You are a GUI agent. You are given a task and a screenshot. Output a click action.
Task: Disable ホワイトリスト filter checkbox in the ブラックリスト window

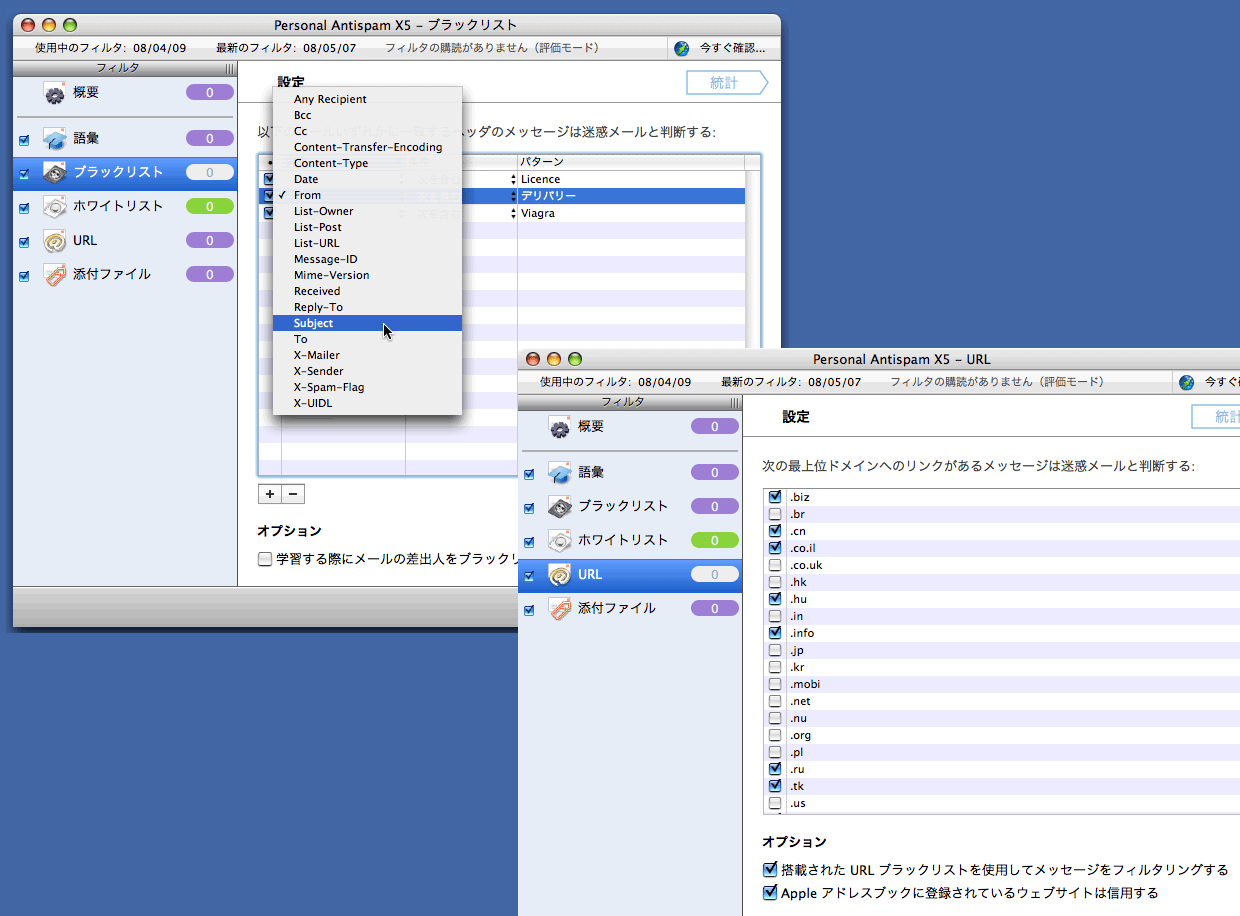coord(24,208)
